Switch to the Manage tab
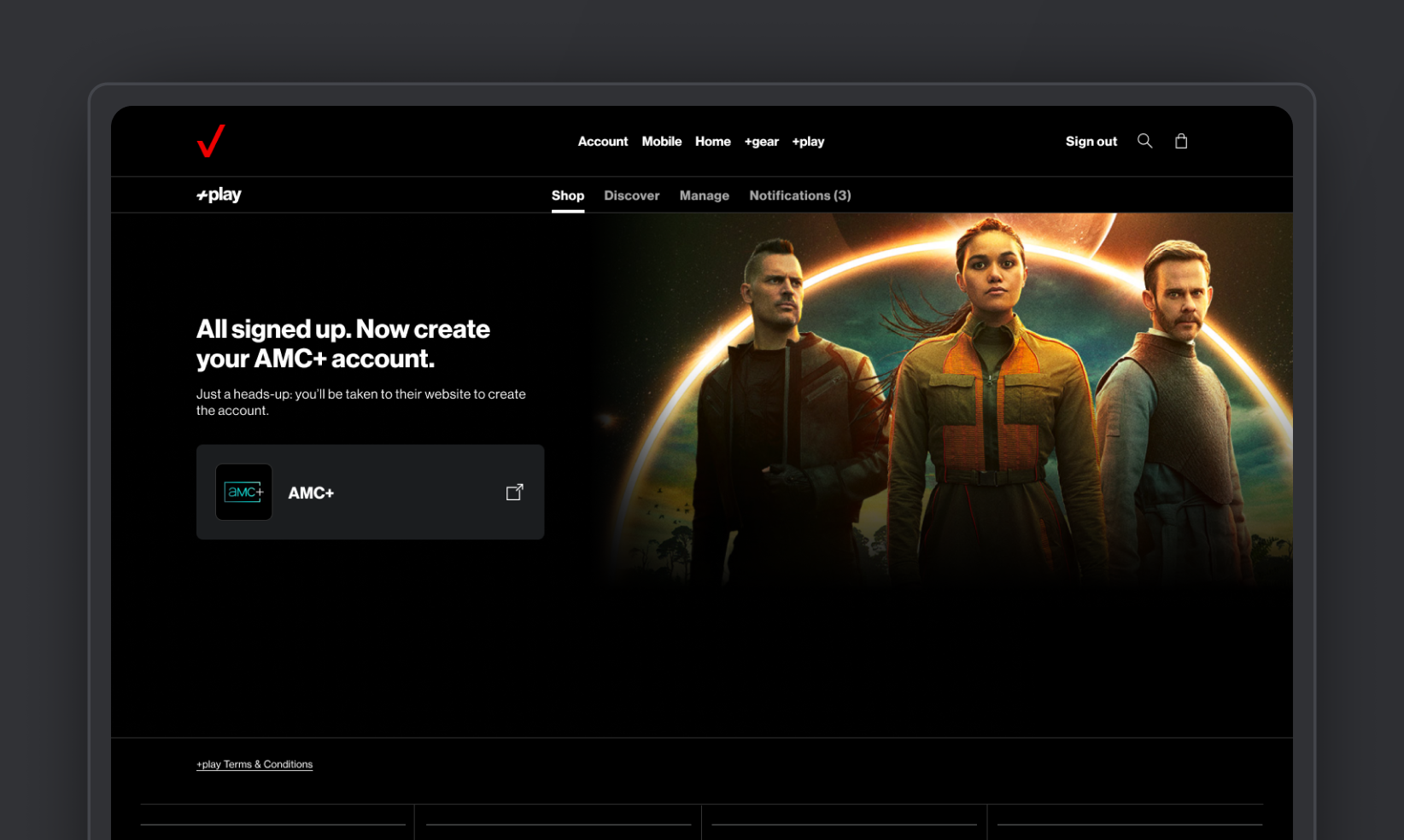 (x=705, y=195)
